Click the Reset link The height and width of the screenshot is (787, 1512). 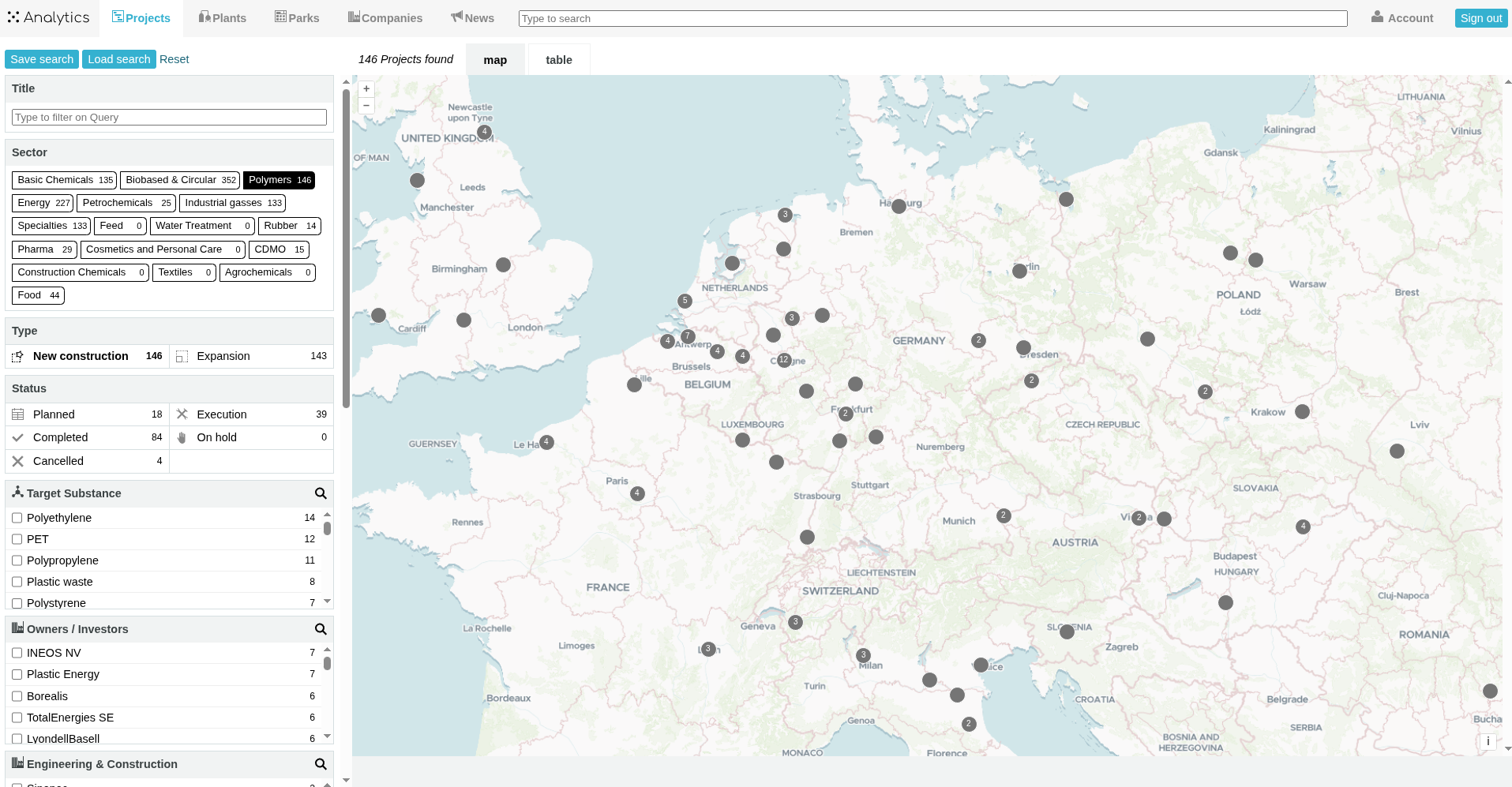tap(174, 59)
